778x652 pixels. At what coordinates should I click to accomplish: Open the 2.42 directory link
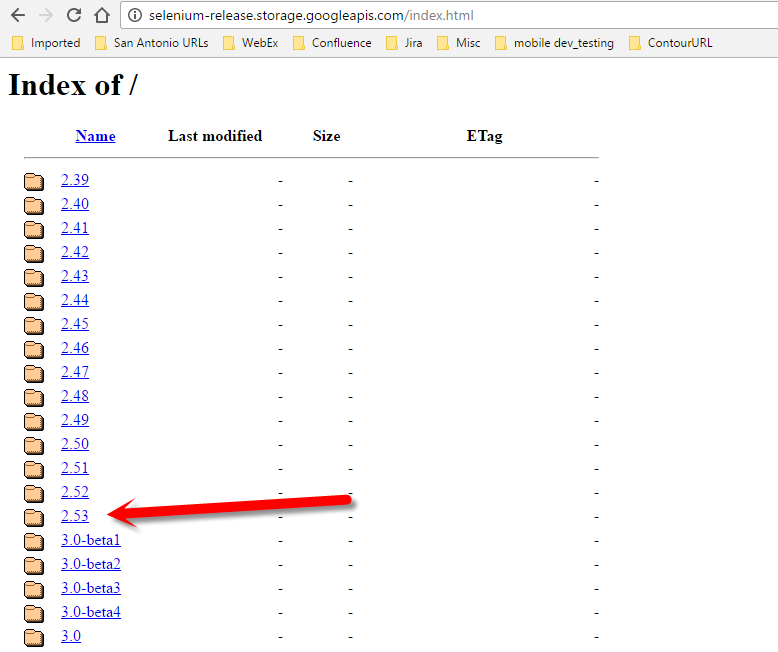(75, 252)
